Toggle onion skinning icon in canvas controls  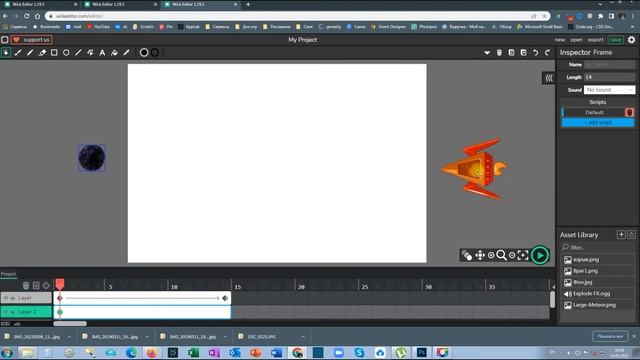(467, 256)
